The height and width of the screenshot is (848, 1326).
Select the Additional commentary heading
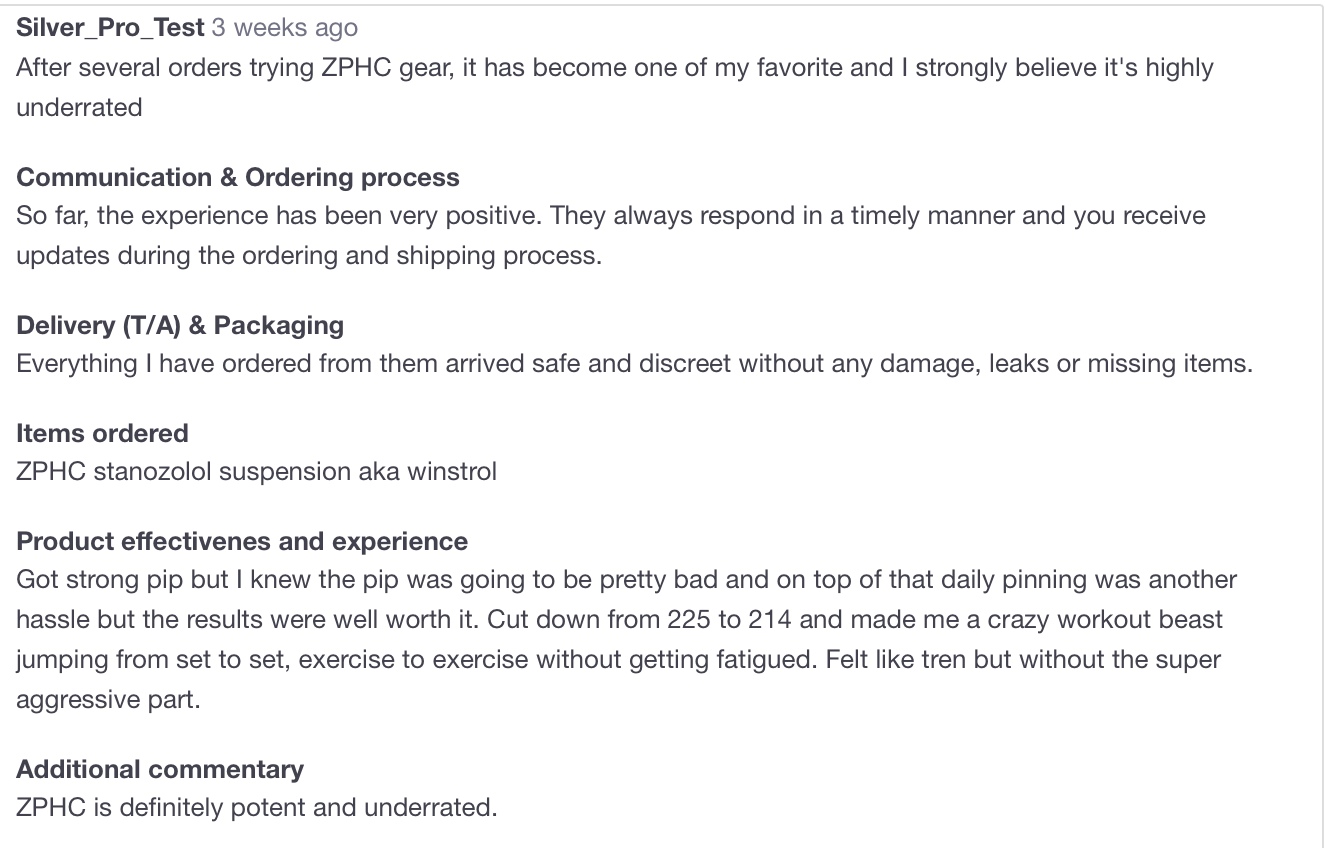(160, 769)
